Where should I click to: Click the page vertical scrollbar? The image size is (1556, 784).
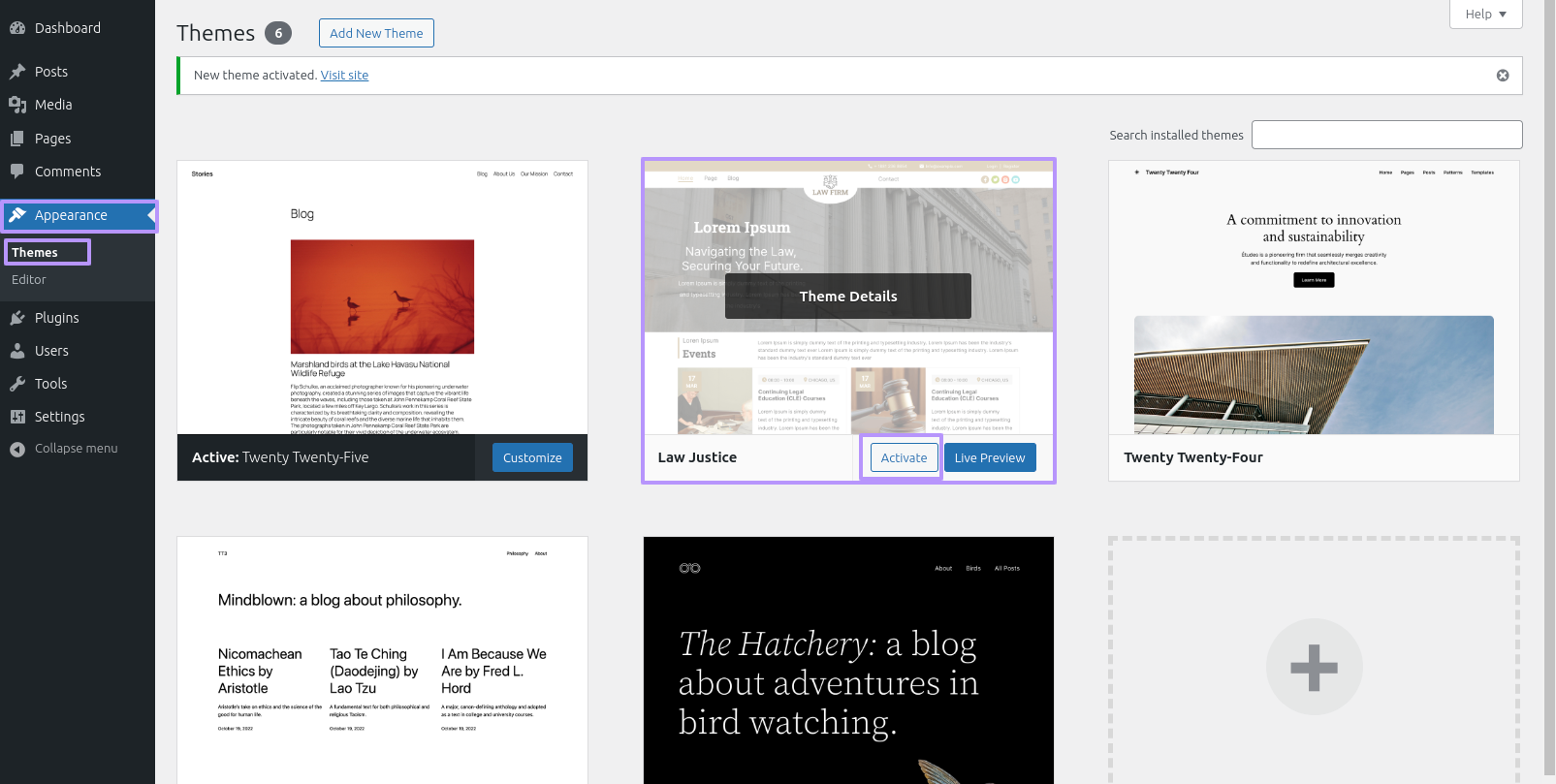(x=1549, y=388)
